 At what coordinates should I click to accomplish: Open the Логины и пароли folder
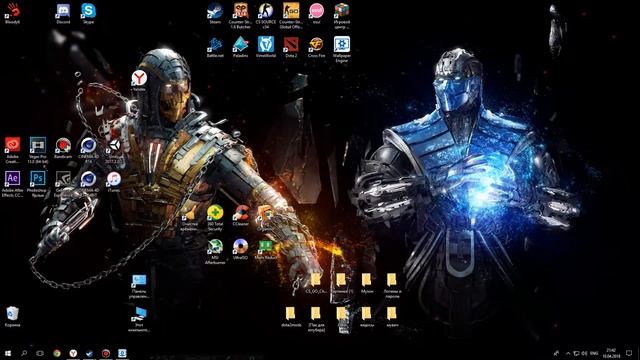(x=392, y=286)
